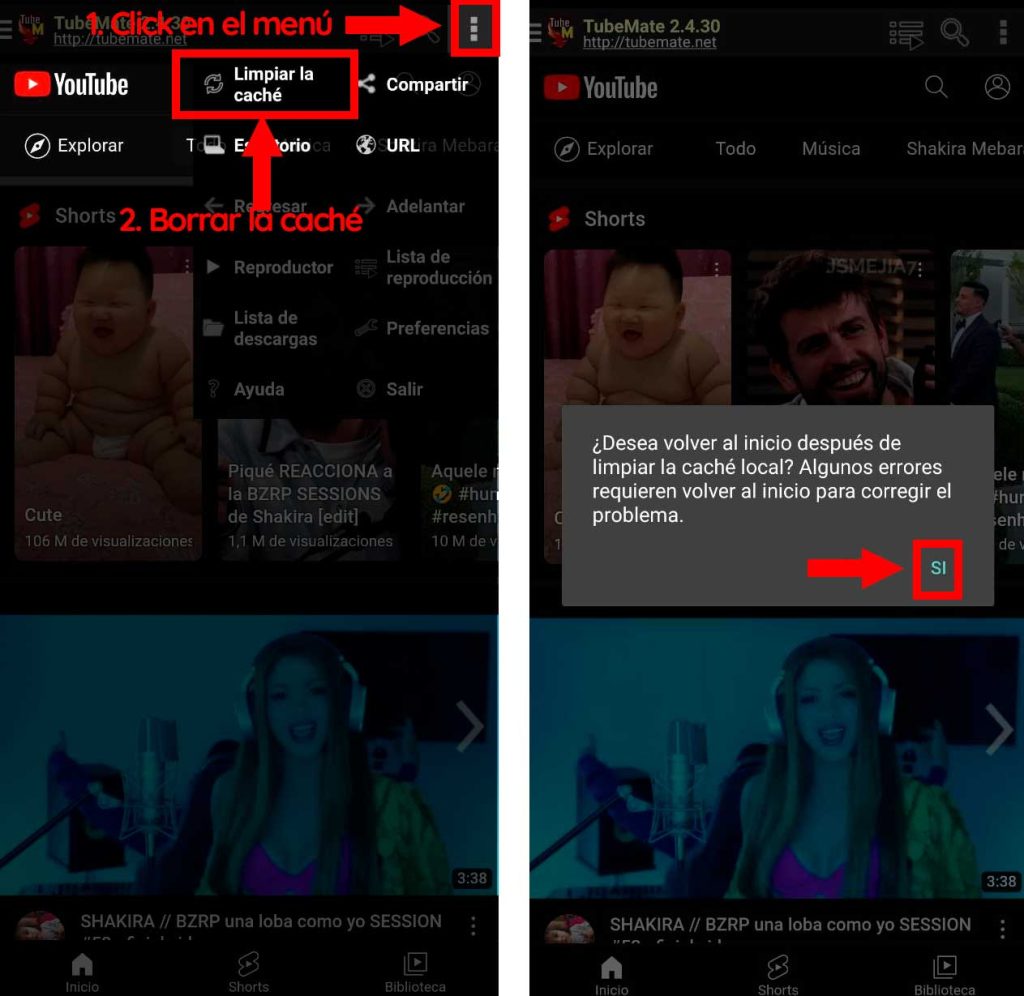This screenshot has width=1024, height=996.
Task: Open the account profile icon in right screenshot
Action: (x=997, y=86)
